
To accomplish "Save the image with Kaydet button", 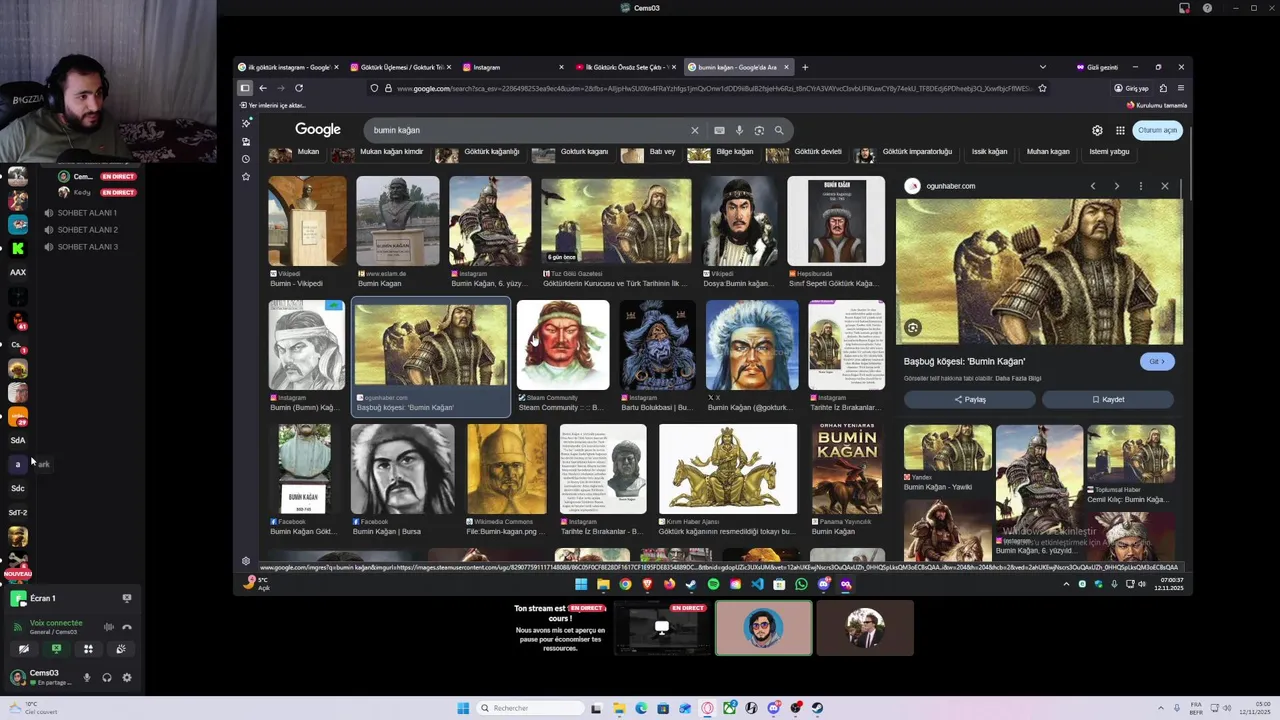I will click(1108, 399).
